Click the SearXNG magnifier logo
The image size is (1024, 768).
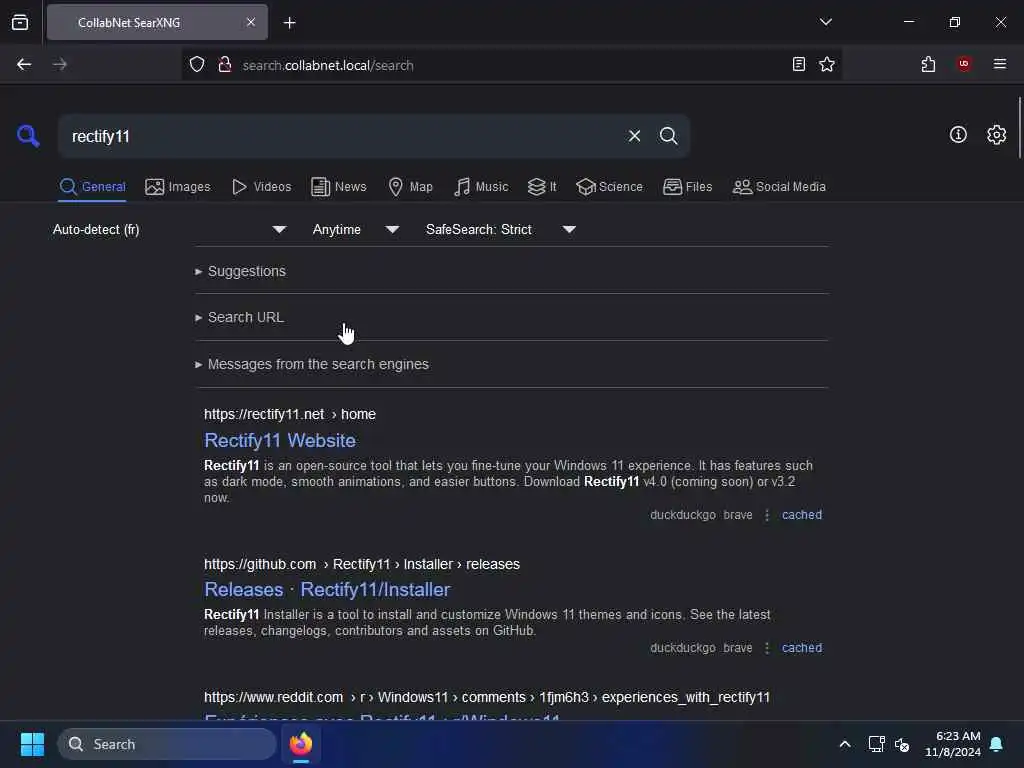point(28,136)
